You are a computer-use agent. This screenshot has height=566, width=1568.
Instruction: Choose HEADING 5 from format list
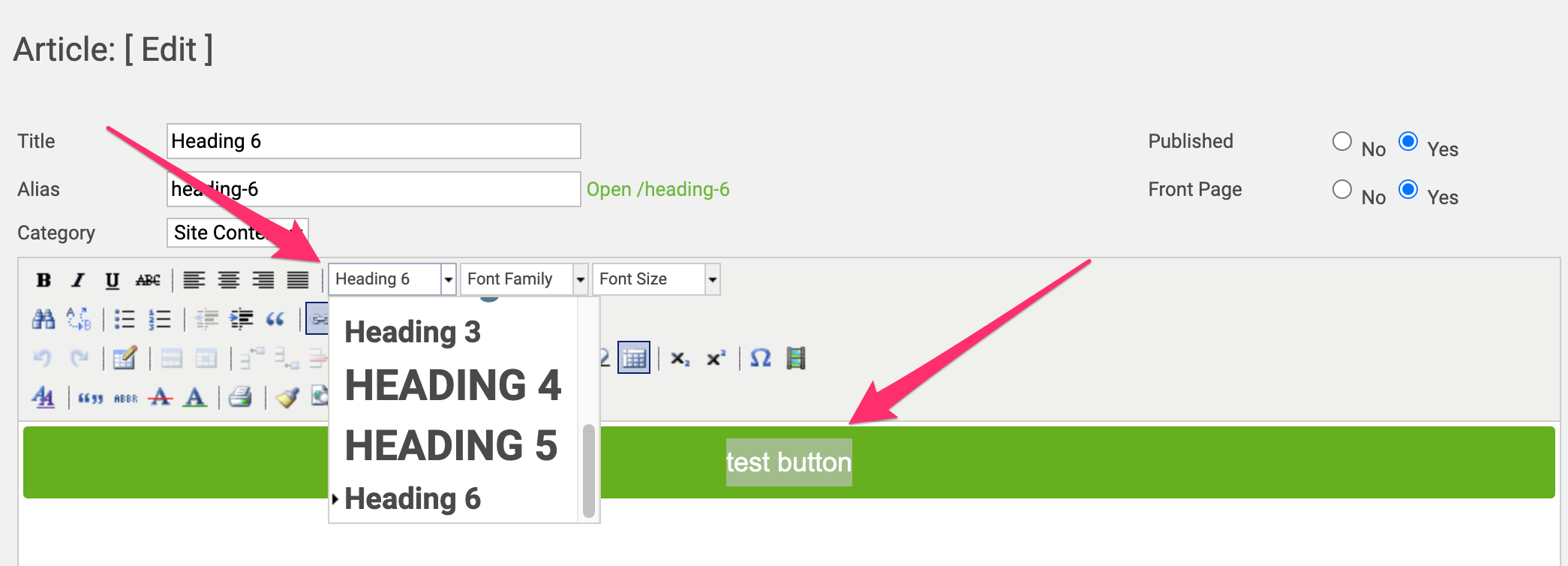[x=451, y=445]
